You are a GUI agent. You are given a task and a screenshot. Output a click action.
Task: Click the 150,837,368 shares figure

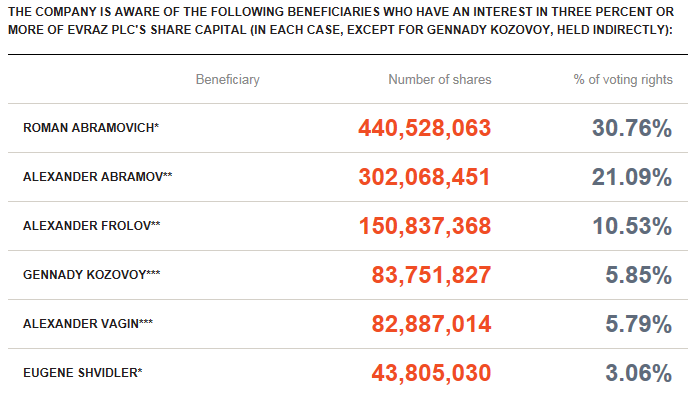tap(425, 226)
